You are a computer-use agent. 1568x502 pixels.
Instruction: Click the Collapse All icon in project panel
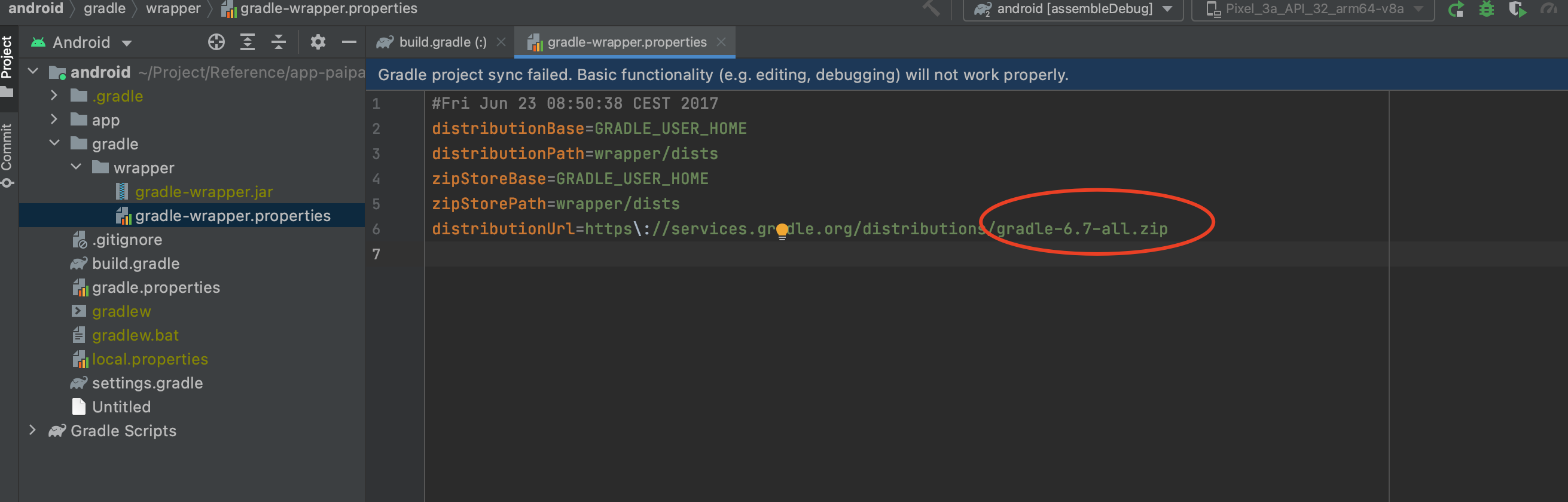coord(279,42)
